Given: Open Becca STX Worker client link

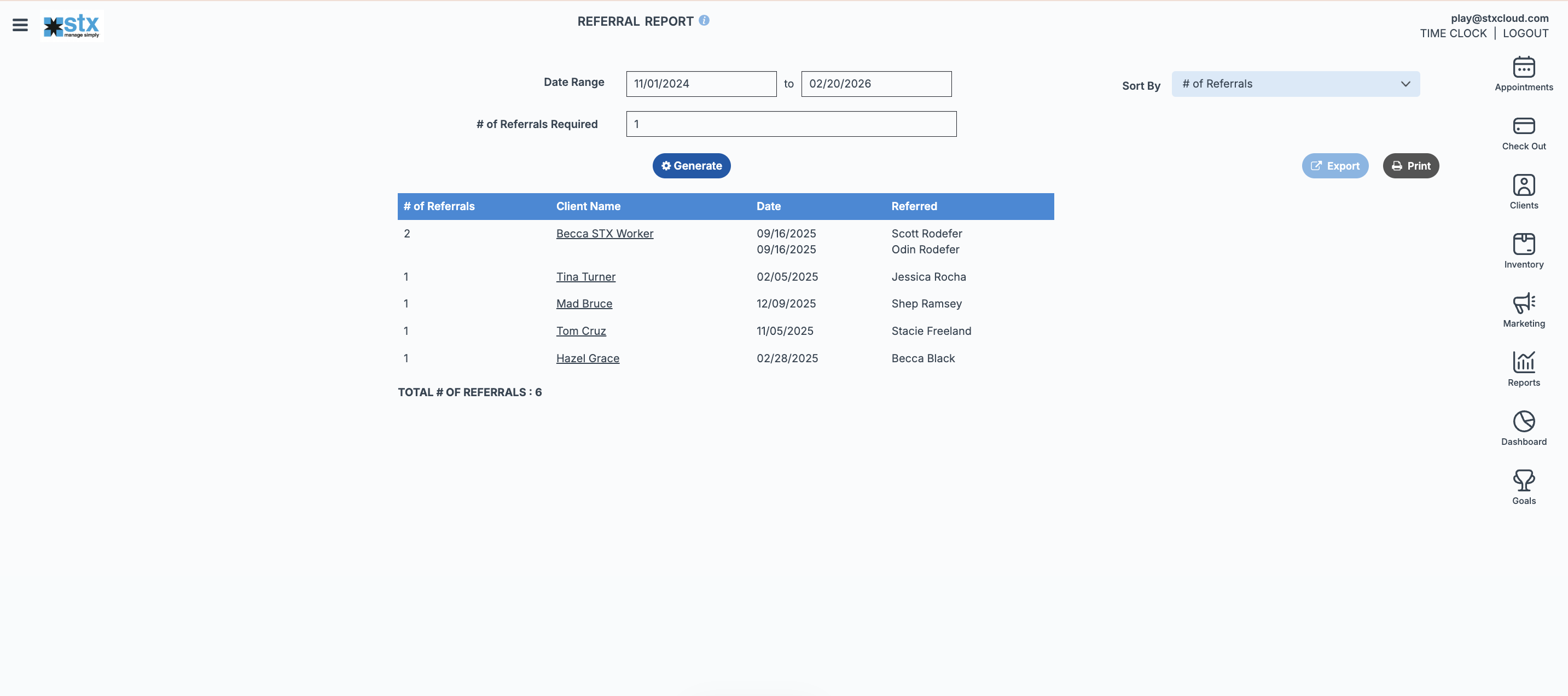Looking at the screenshot, I should [x=604, y=234].
